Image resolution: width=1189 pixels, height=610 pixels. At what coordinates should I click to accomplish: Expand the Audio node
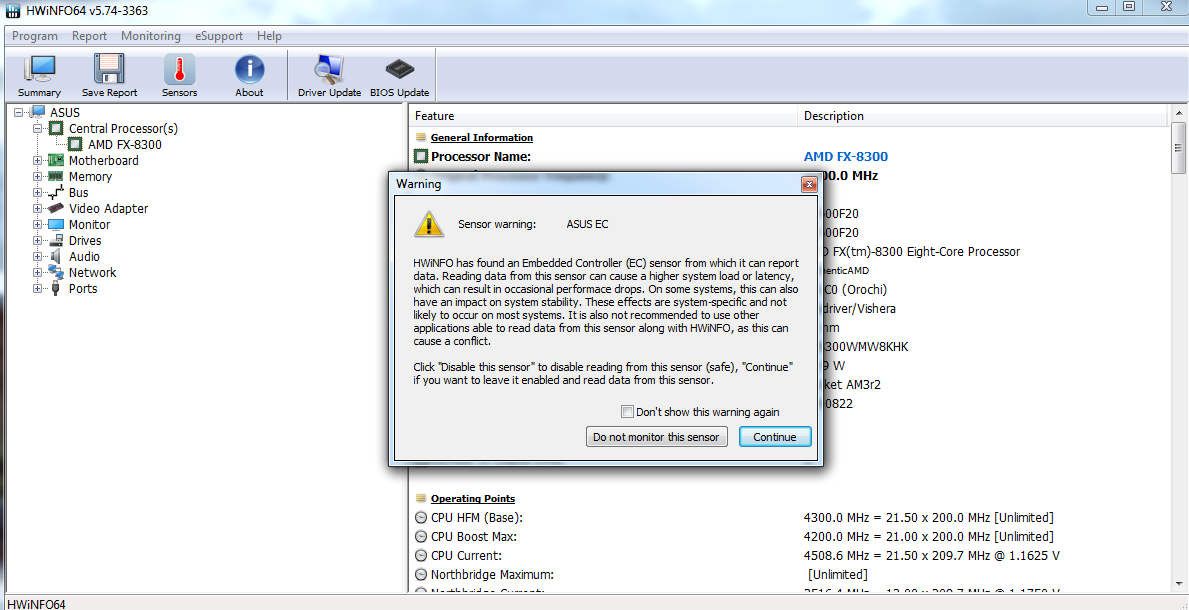37,256
